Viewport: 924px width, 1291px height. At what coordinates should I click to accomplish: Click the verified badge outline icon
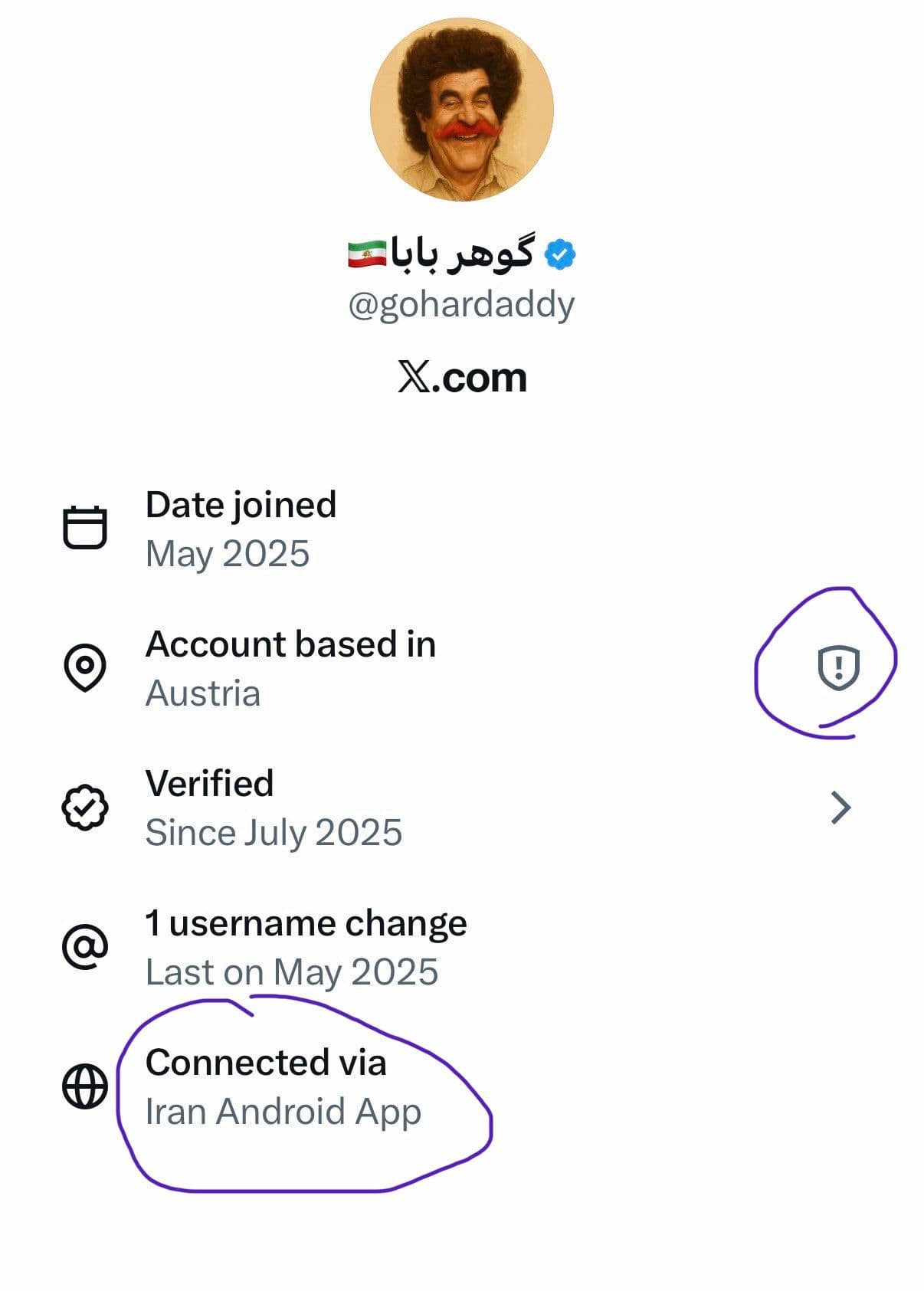pos(84,807)
